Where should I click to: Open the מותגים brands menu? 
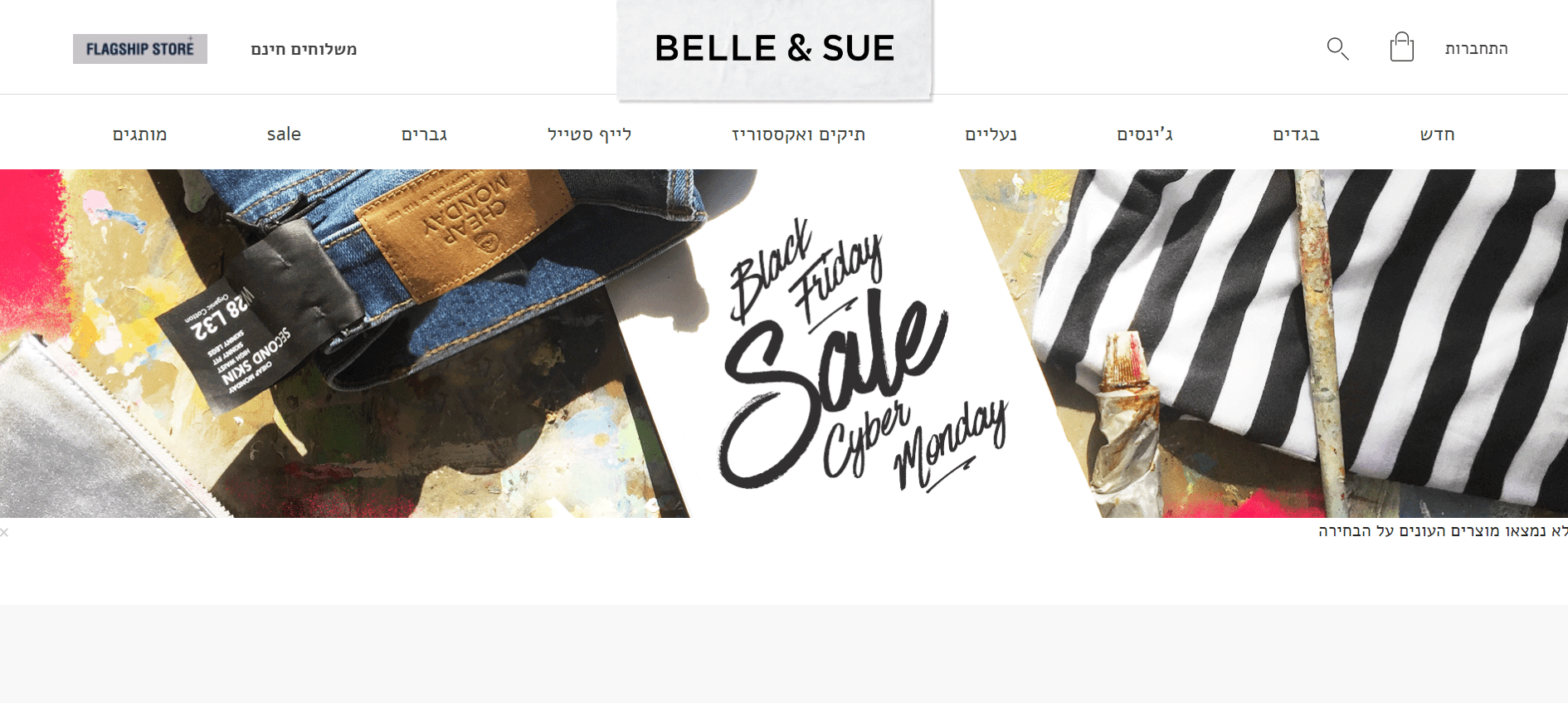(x=140, y=134)
